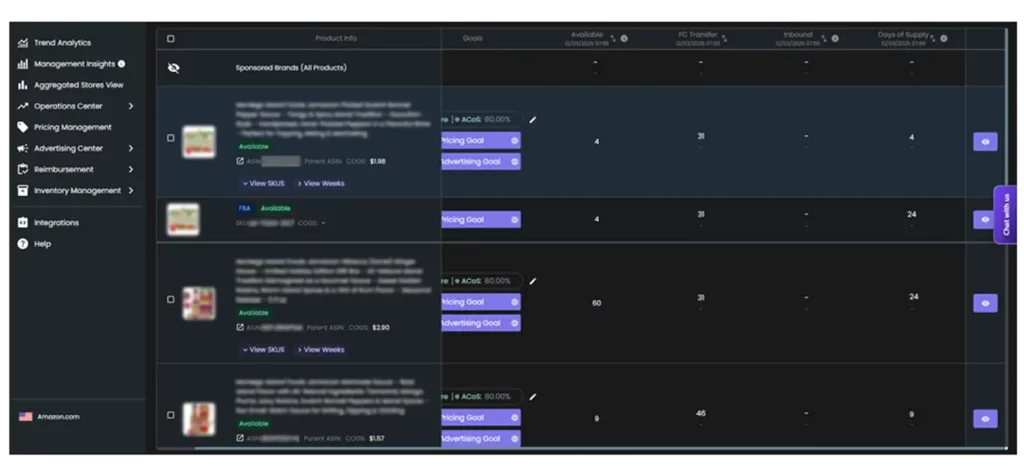Open the Chat with us side tab
Screen dimensions: 1024x473
coord(1006,214)
